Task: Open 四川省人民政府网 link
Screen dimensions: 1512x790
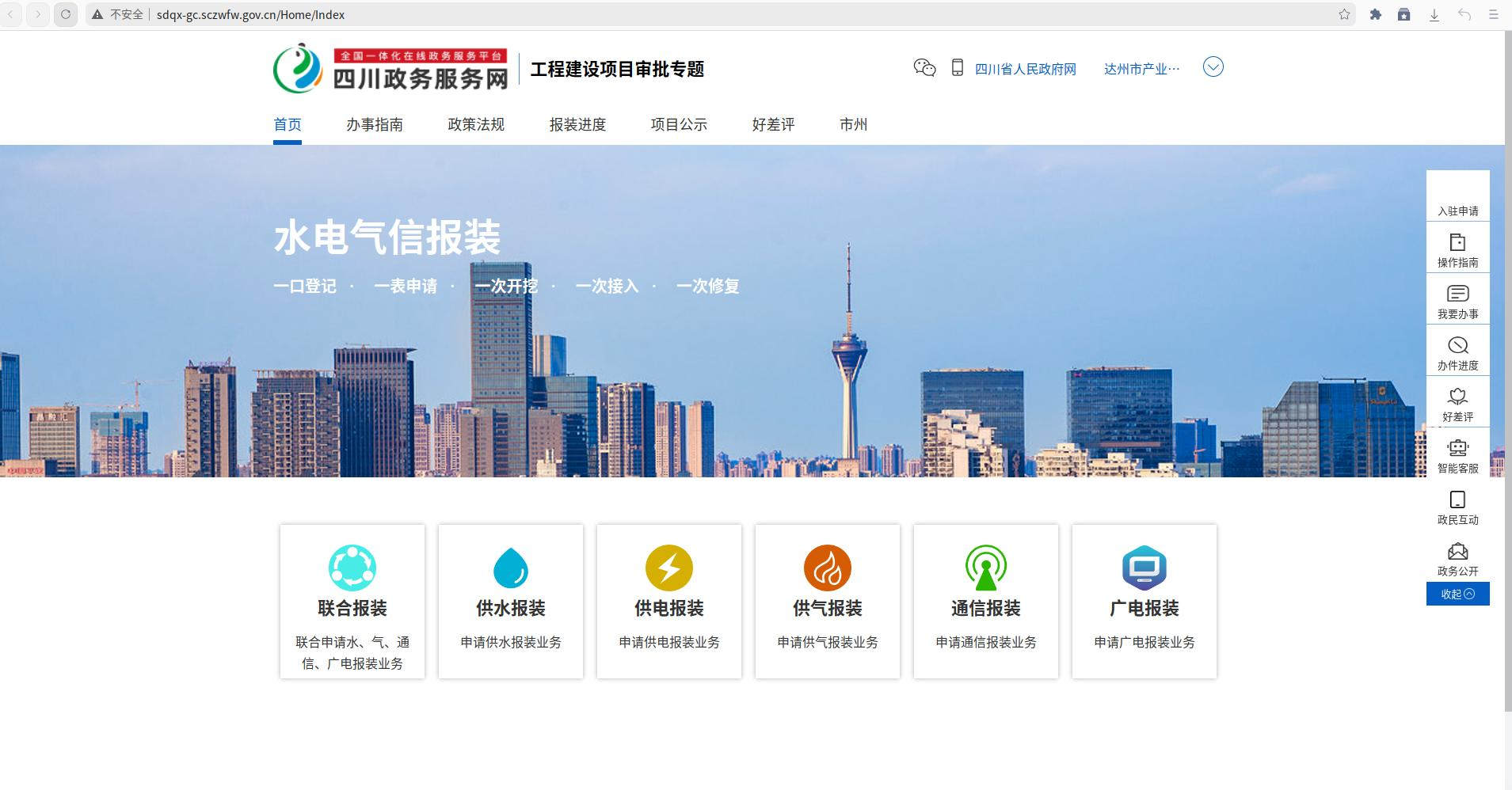Action: [x=1025, y=70]
